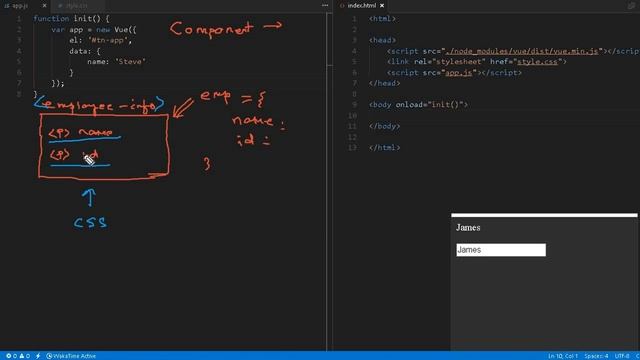
Task: Click the name: 'Steve' line in app.js
Action: (x=116, y=62)
